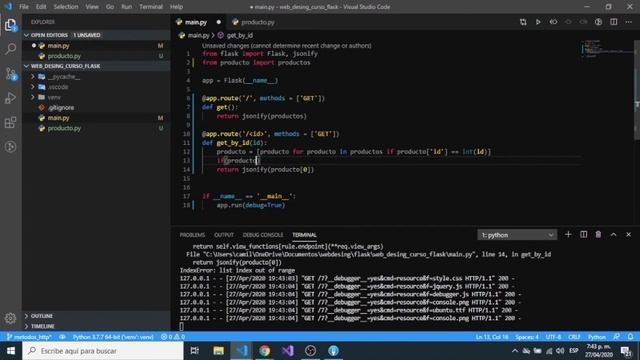The width and height of the screenshot is (640, 360).
Task: Open the Run menu
Action: pyautogui.click(x=127, y=7)
